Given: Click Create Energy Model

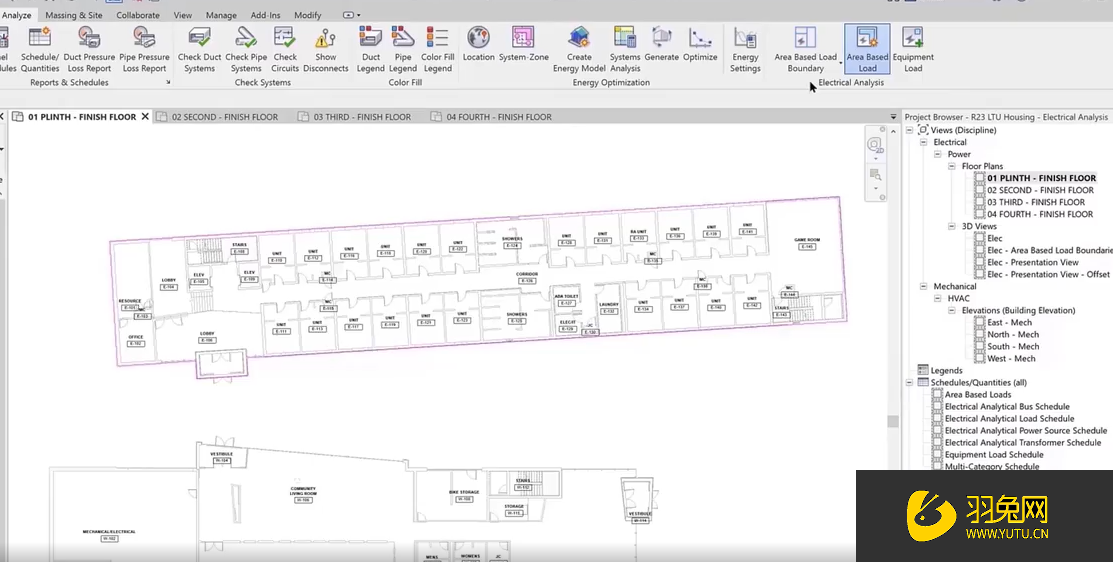Looking at the screenshot, I should (579, 49).
